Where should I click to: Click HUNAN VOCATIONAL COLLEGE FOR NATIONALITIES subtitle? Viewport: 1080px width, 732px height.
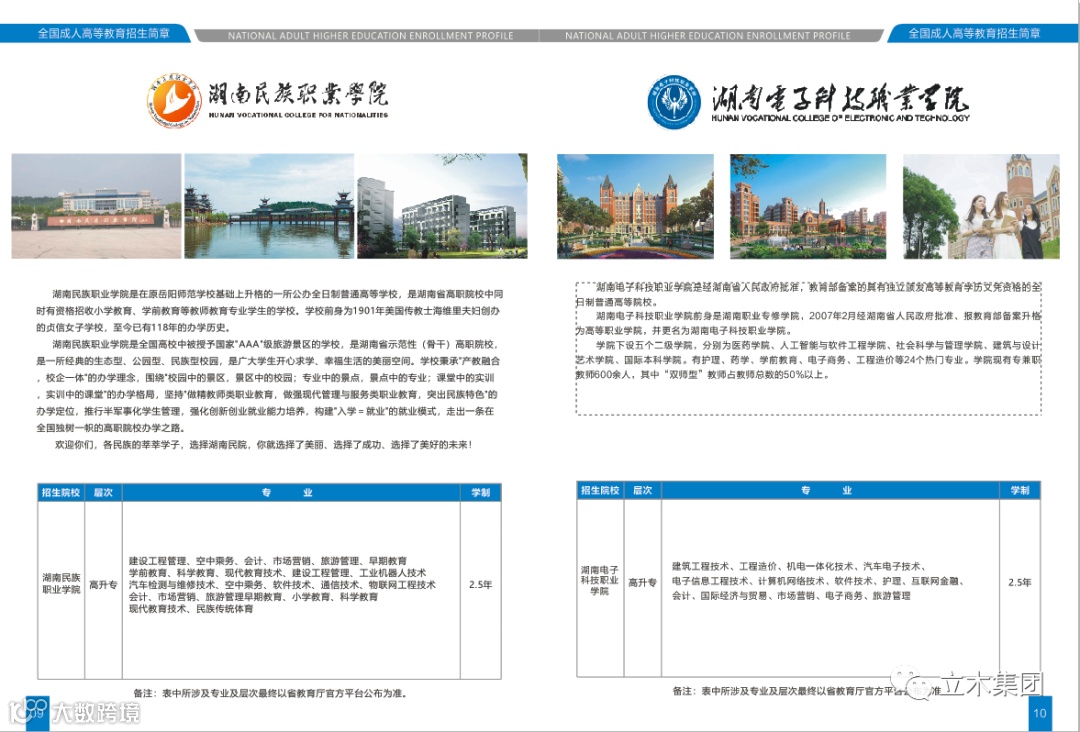click(298, 115)
